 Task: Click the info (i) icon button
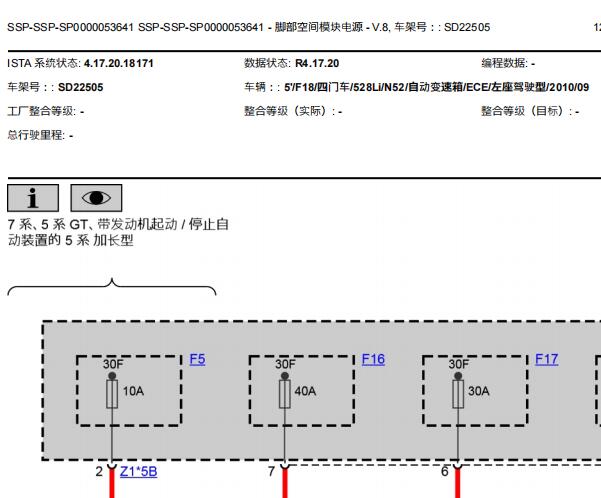33,198
